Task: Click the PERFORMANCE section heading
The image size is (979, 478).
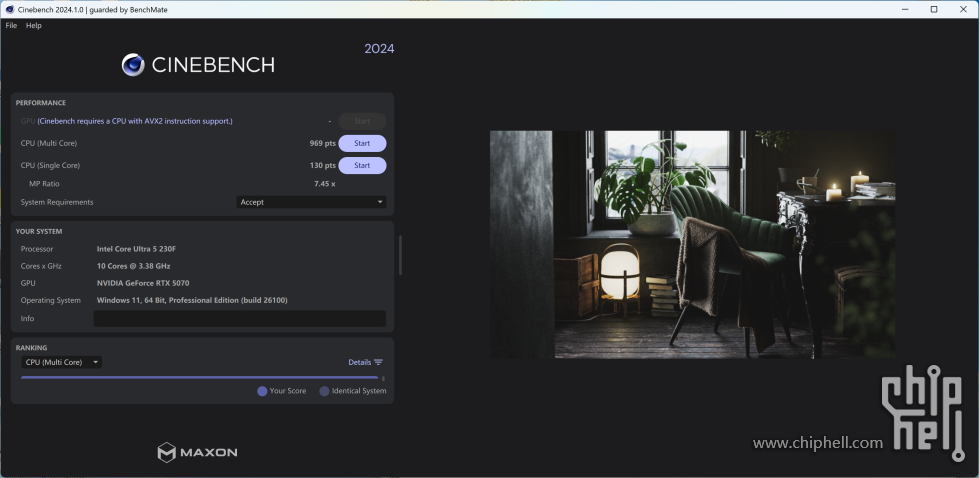Action: point(41,103)
